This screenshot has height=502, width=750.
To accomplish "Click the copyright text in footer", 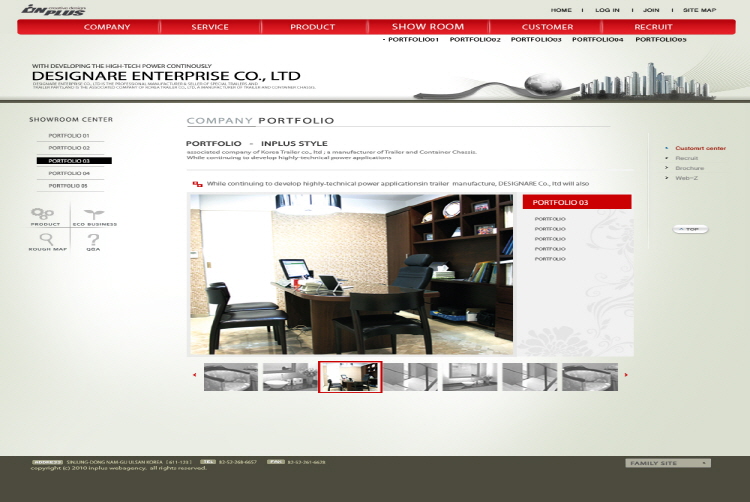I will 119,468.
